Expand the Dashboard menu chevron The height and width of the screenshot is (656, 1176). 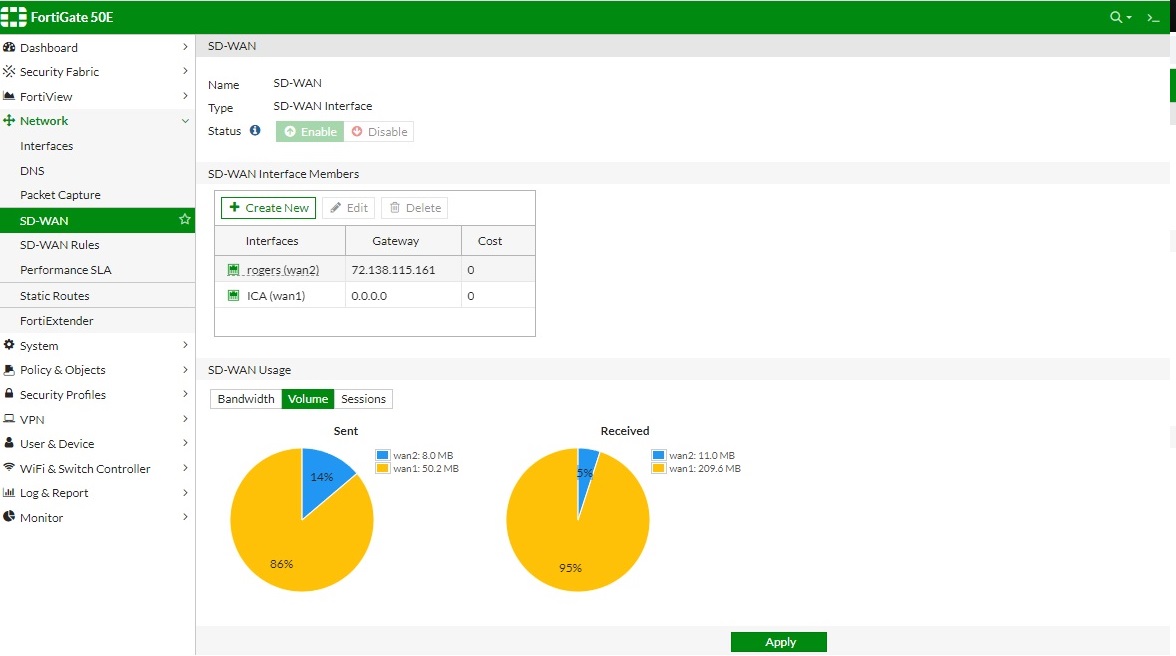point(185,47)
